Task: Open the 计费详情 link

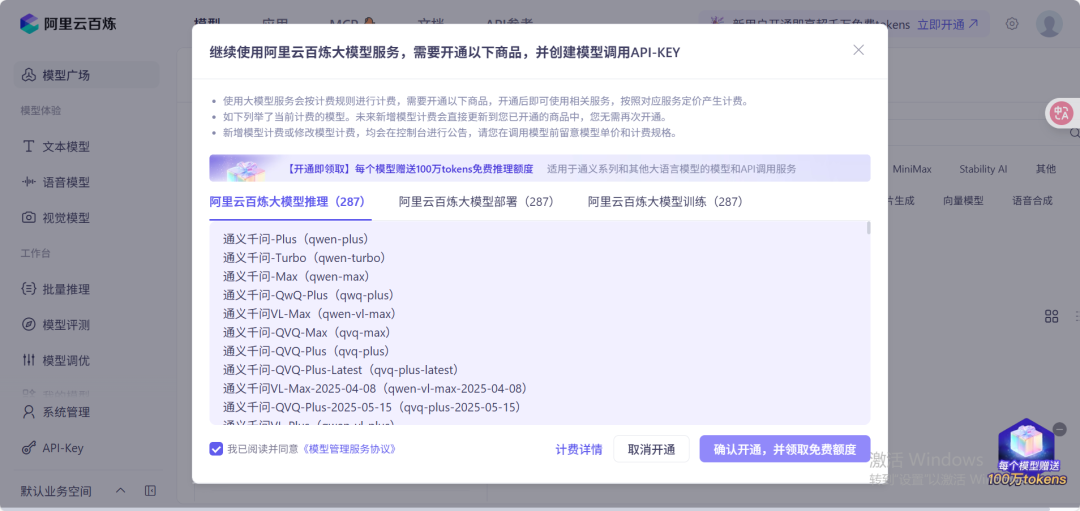Action: pyautogui.click(x=579, y=450)
